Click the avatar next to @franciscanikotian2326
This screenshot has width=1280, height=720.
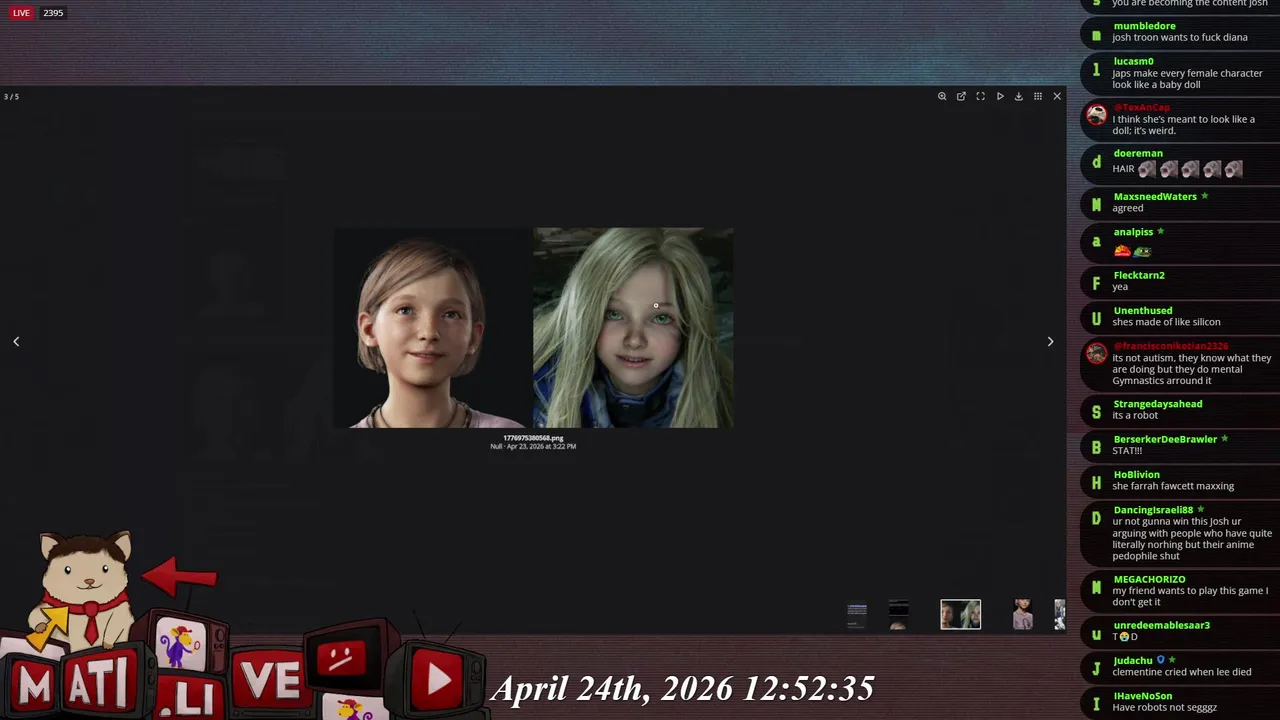coord(1096,354)
